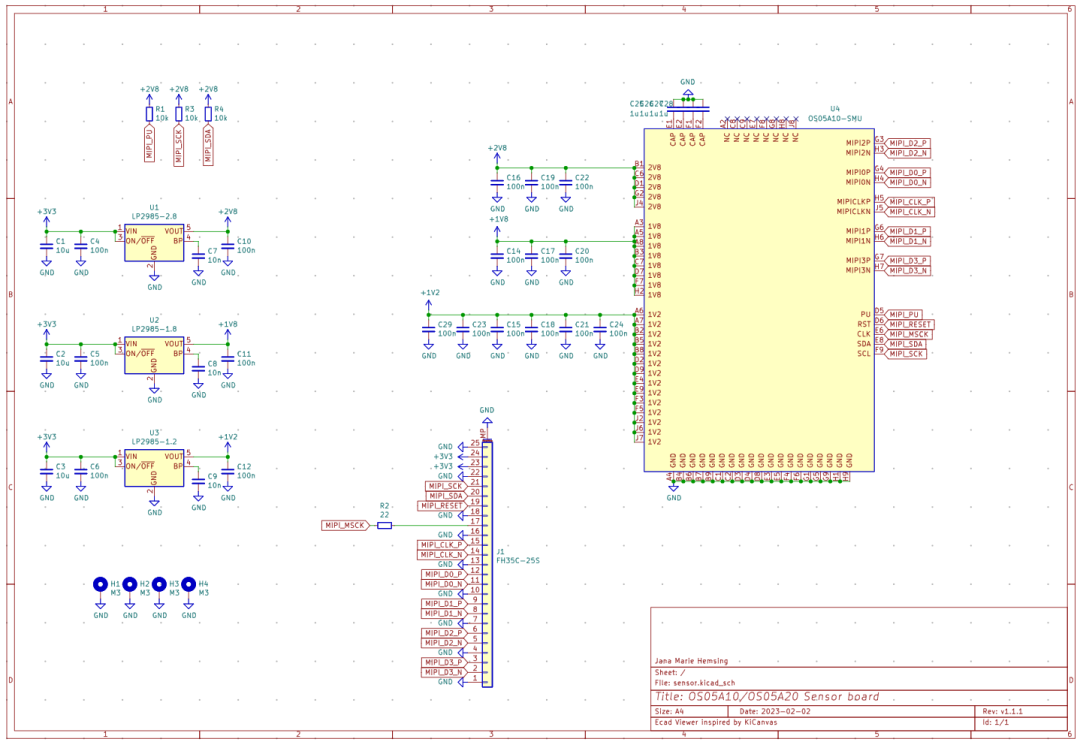The image size is (1080, 745).
Task: Click the MIPI_CLK_P label at U4 pin H5
Action: [909, 202]
